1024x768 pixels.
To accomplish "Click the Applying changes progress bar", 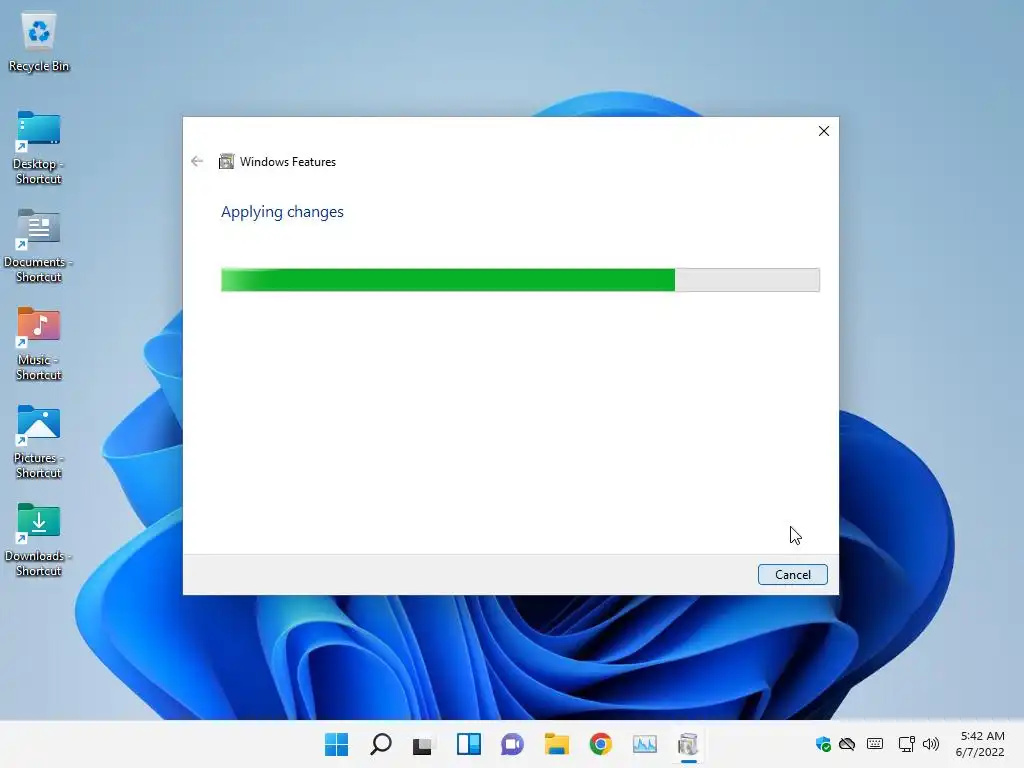I will click(x=520, y=280).
